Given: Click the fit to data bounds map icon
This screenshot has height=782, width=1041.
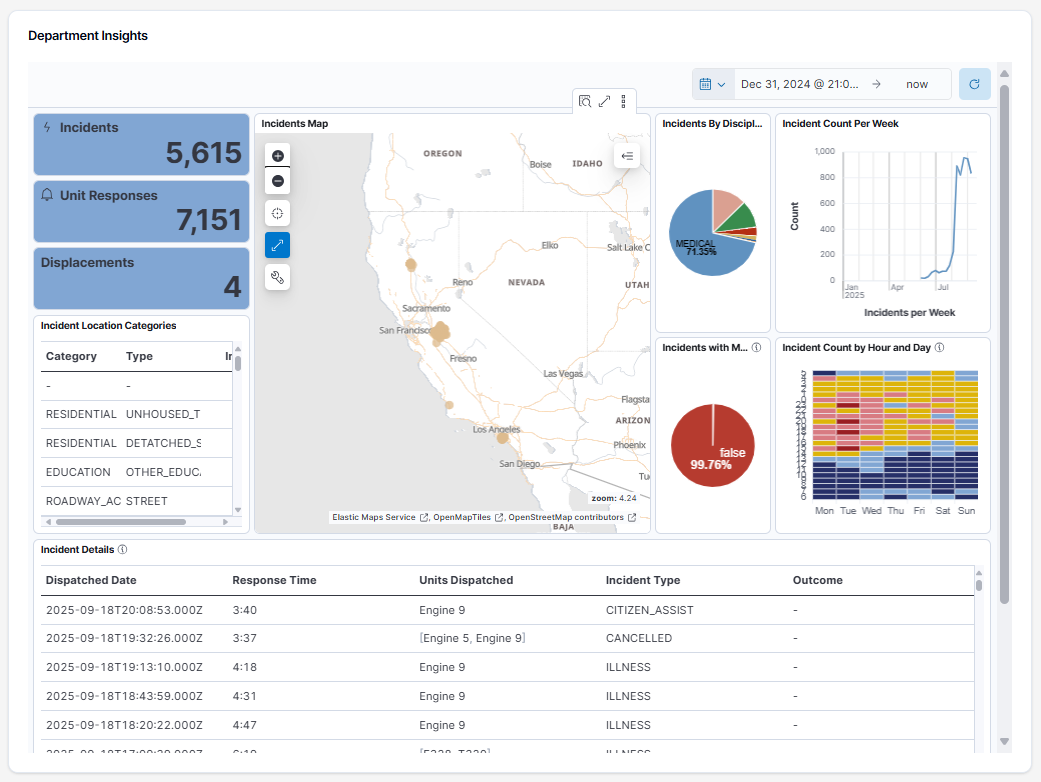Looking at the screenshot, I should (278, 213).
